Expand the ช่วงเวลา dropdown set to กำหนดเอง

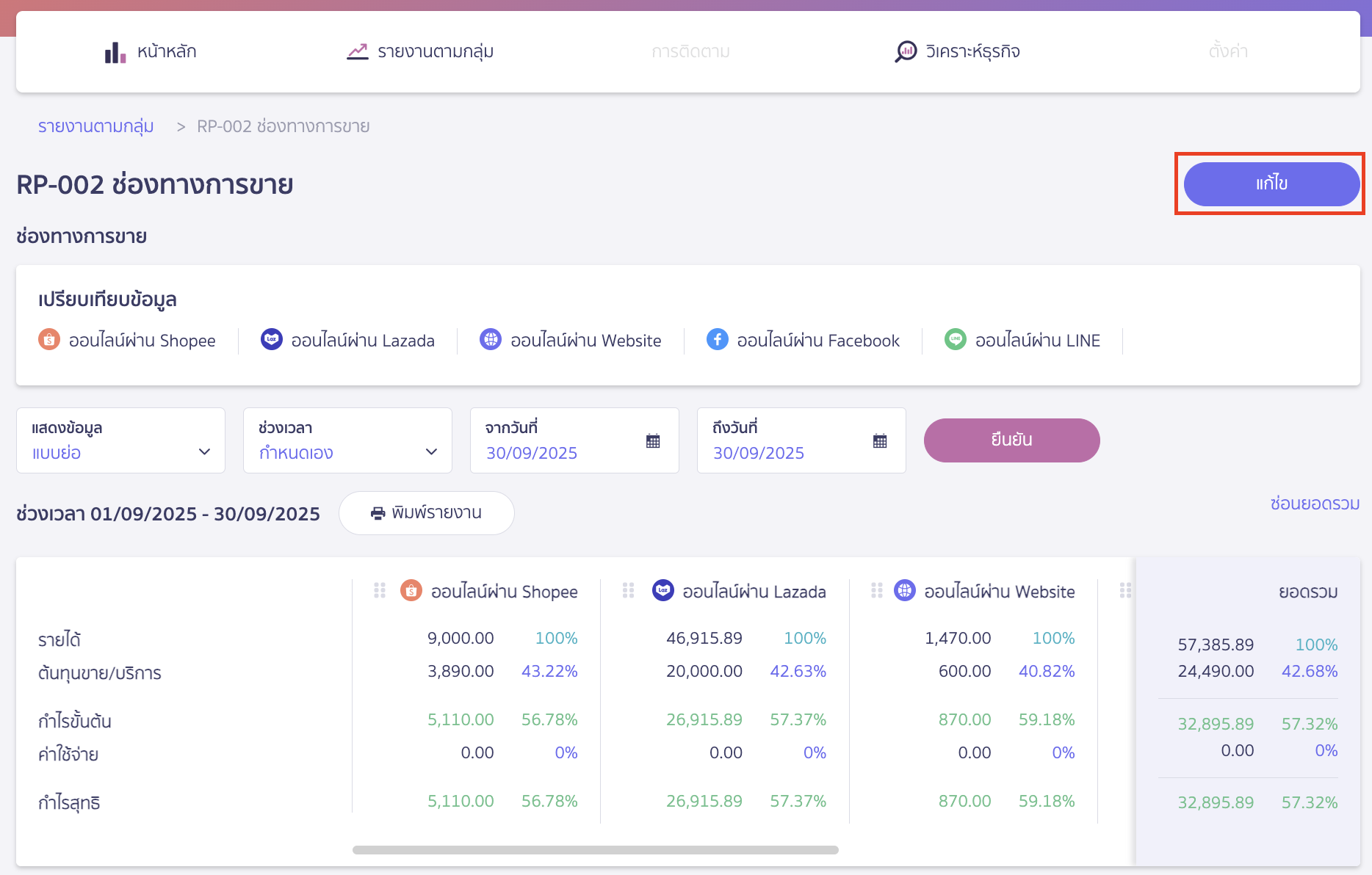click(347, 440)
